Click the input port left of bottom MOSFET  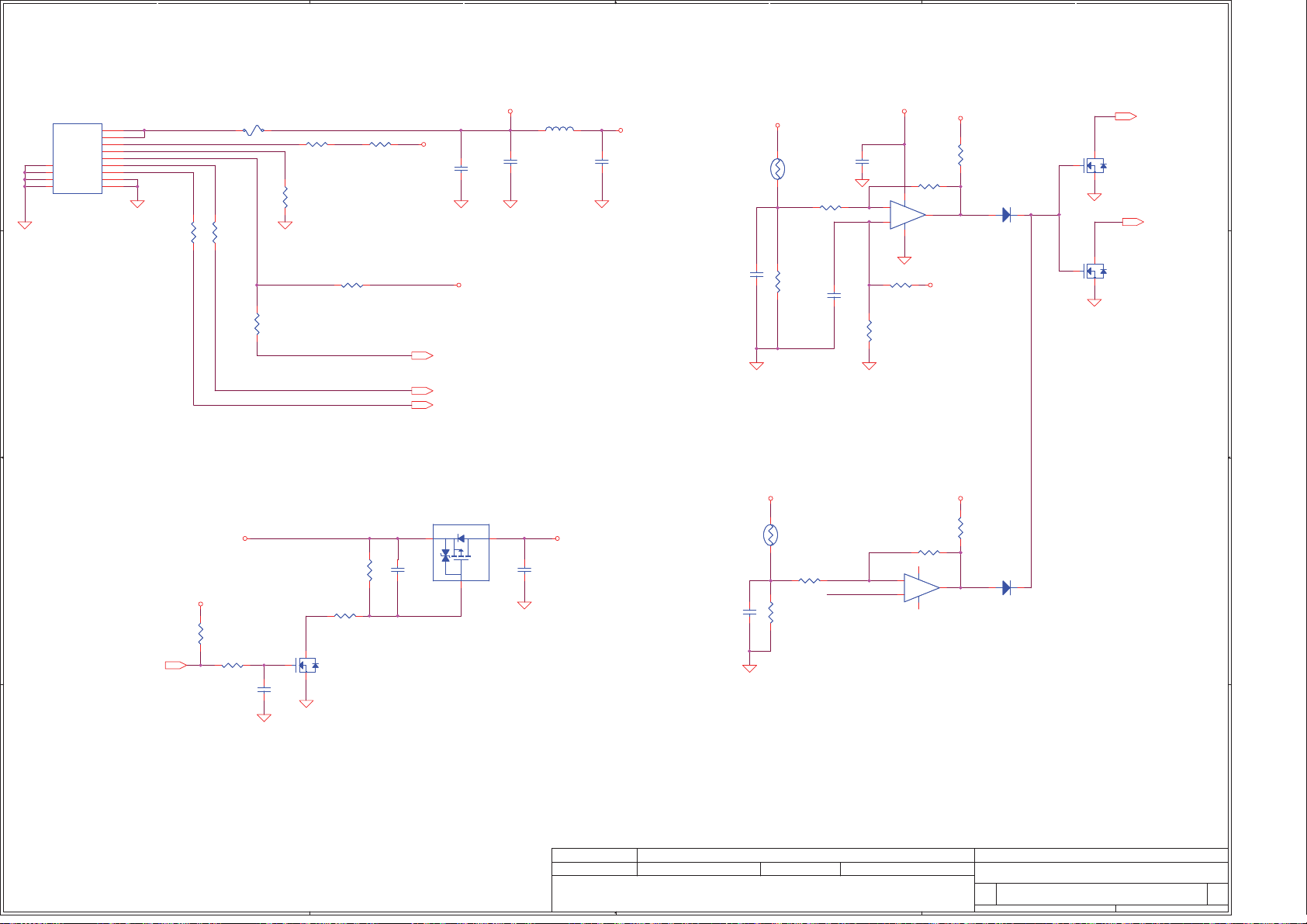coord(176,665)
